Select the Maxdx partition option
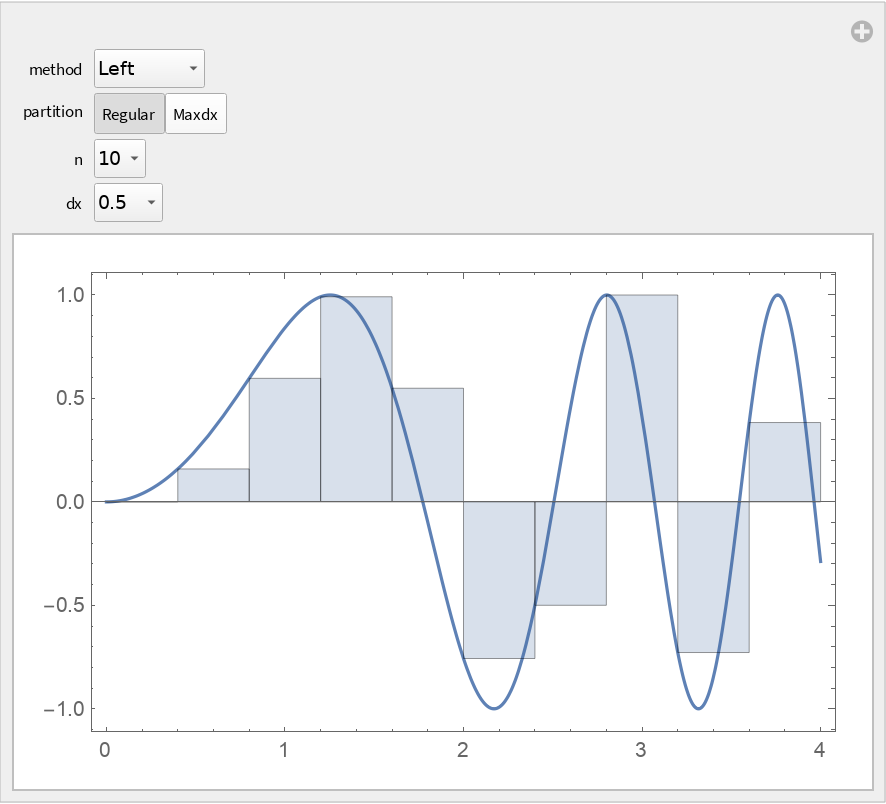886x804 pixels. click(195, 113)
